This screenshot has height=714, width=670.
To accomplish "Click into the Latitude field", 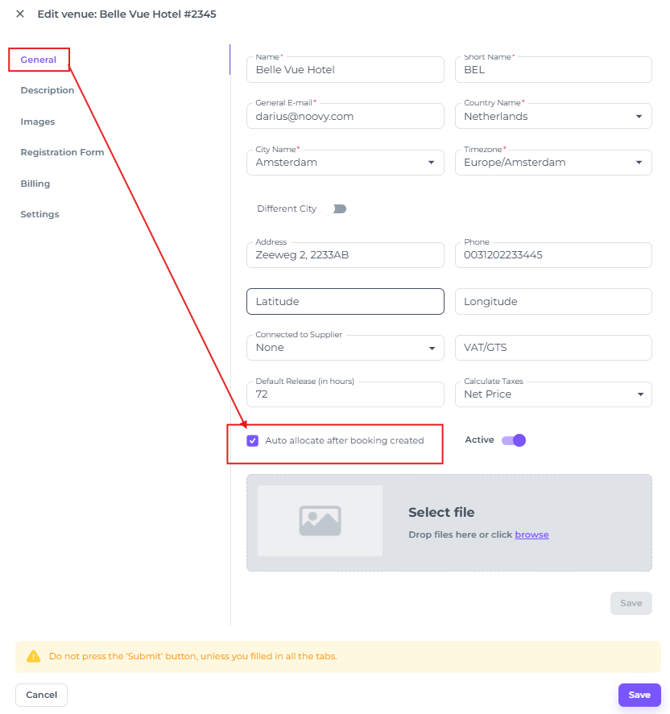I will (x=345, y=301).
